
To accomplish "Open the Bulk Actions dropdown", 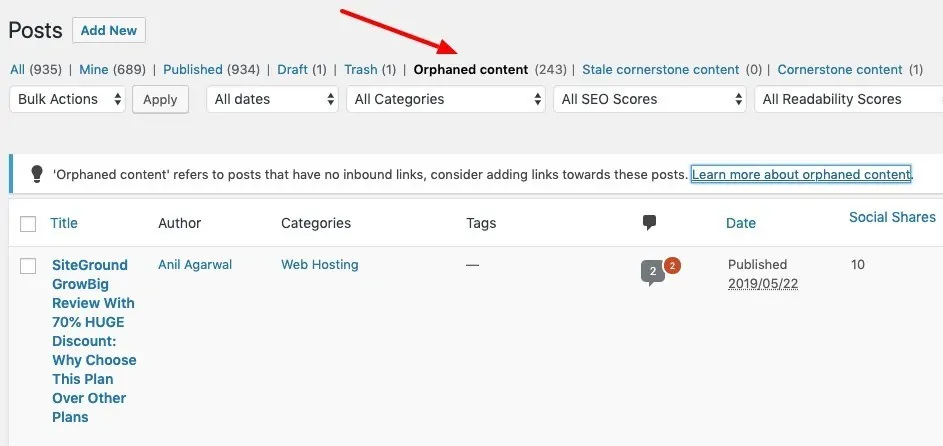I will point(67,99).
